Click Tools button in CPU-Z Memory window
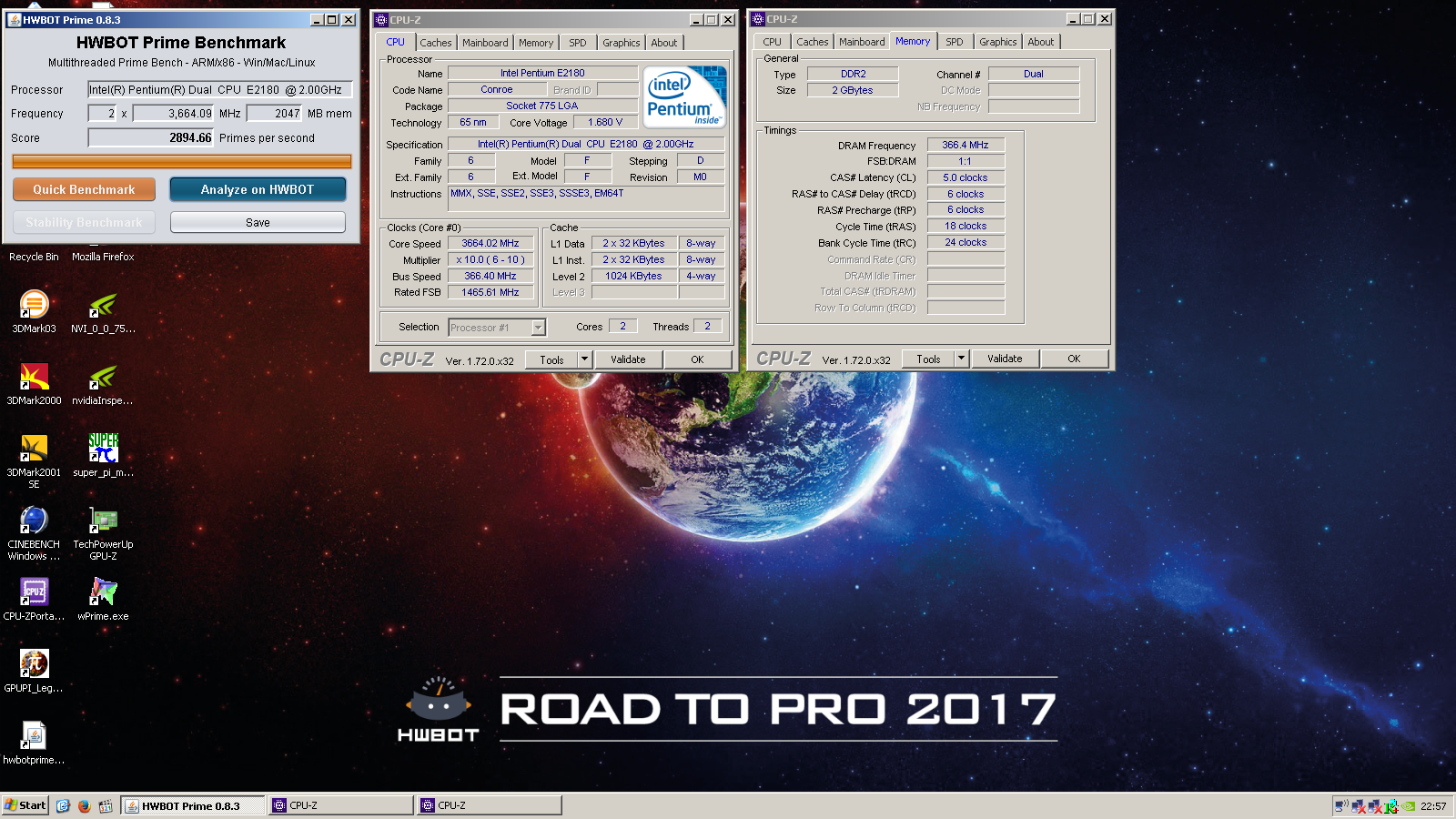1456x819 pixels. (x=929, y=359)
